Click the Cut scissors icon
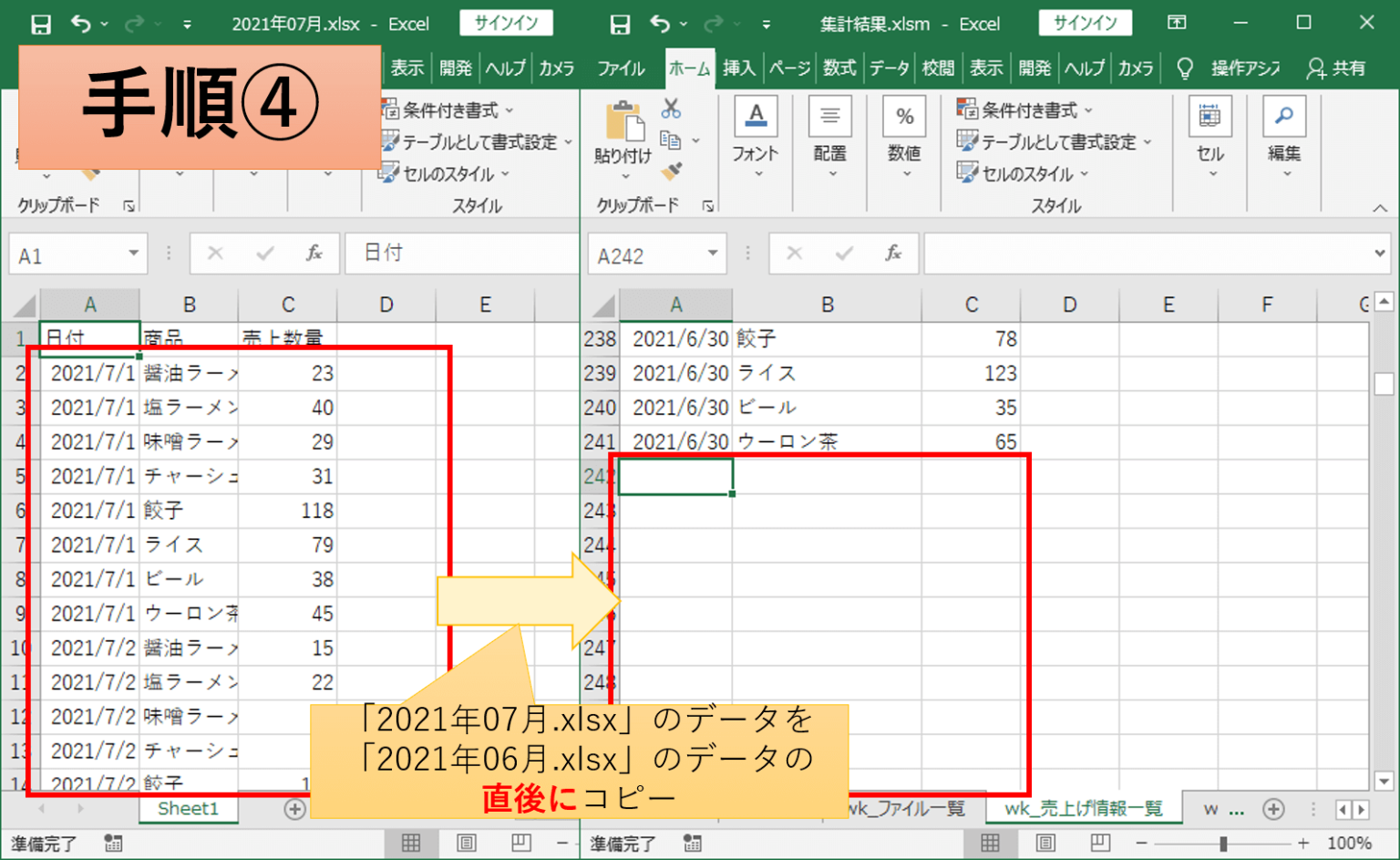Viewport: 1400px width, 860px height. (x=671, y=108)
